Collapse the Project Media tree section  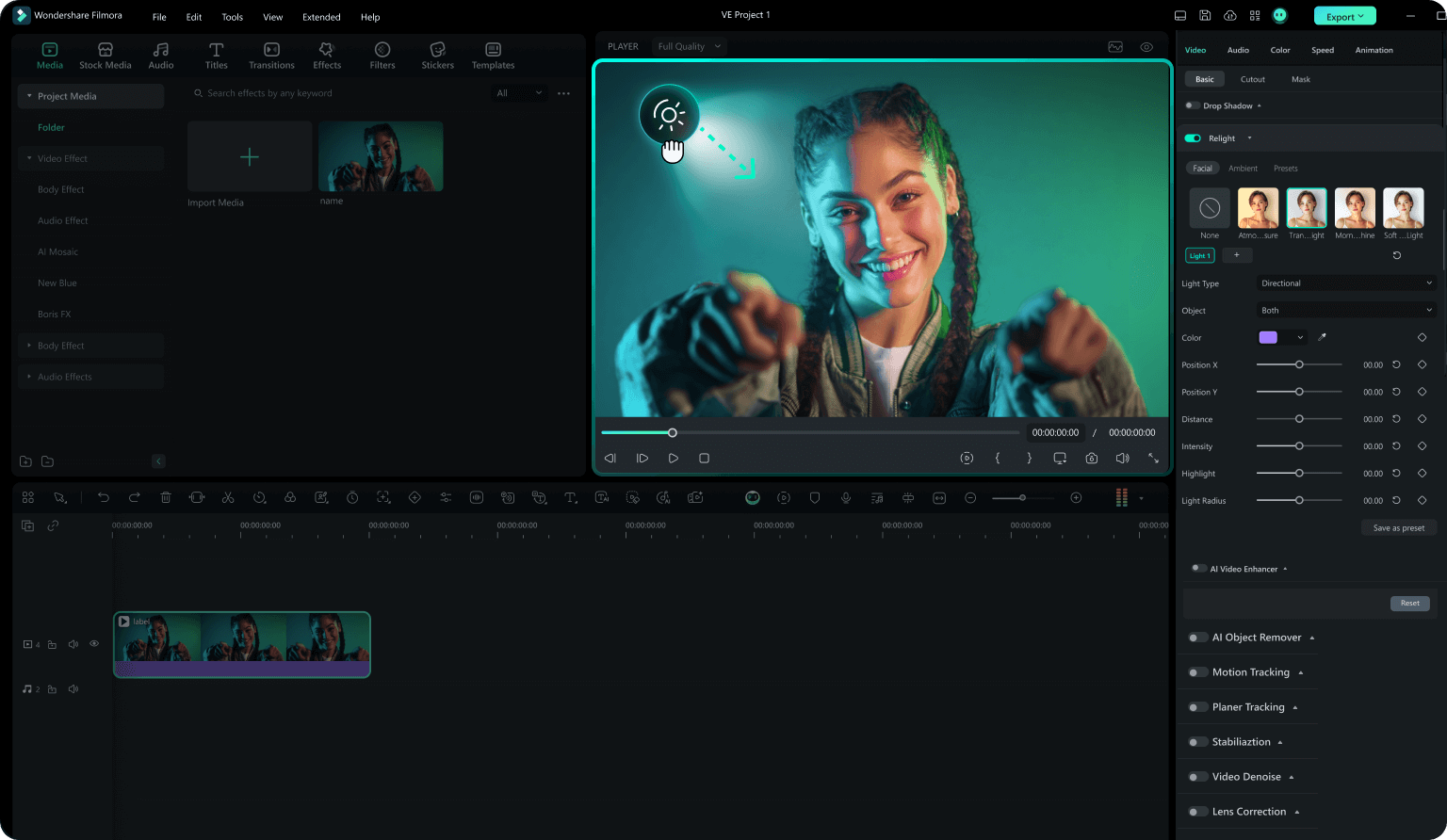pyautogui.click(x=29, y=96)
